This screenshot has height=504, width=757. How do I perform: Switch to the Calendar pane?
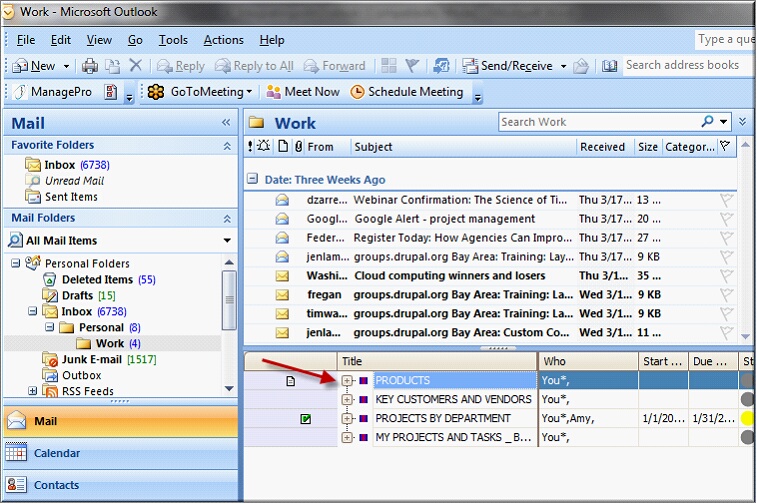click(x=121, y=453)
